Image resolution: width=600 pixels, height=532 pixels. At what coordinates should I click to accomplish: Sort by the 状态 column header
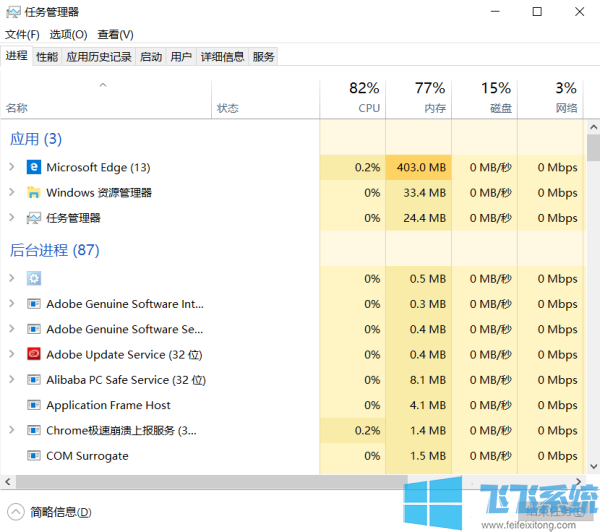tap(265, 99)
